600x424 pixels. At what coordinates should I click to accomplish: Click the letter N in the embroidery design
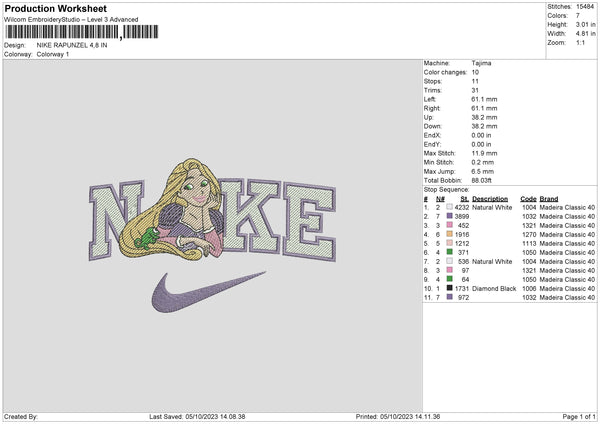point(115,220)
